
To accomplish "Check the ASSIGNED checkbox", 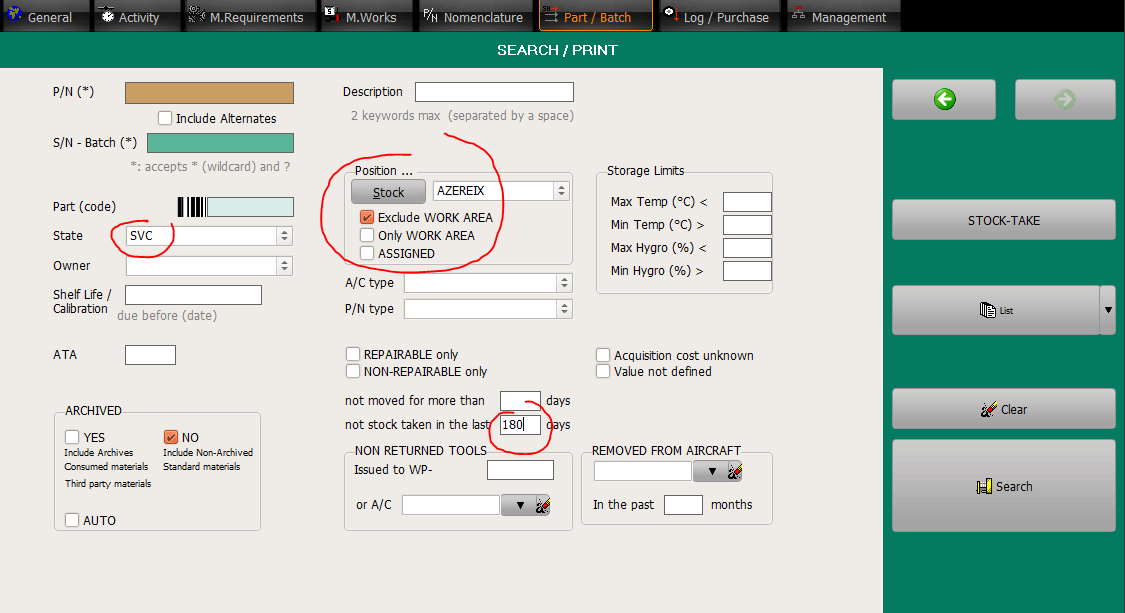I will click(x=367, y=253).
